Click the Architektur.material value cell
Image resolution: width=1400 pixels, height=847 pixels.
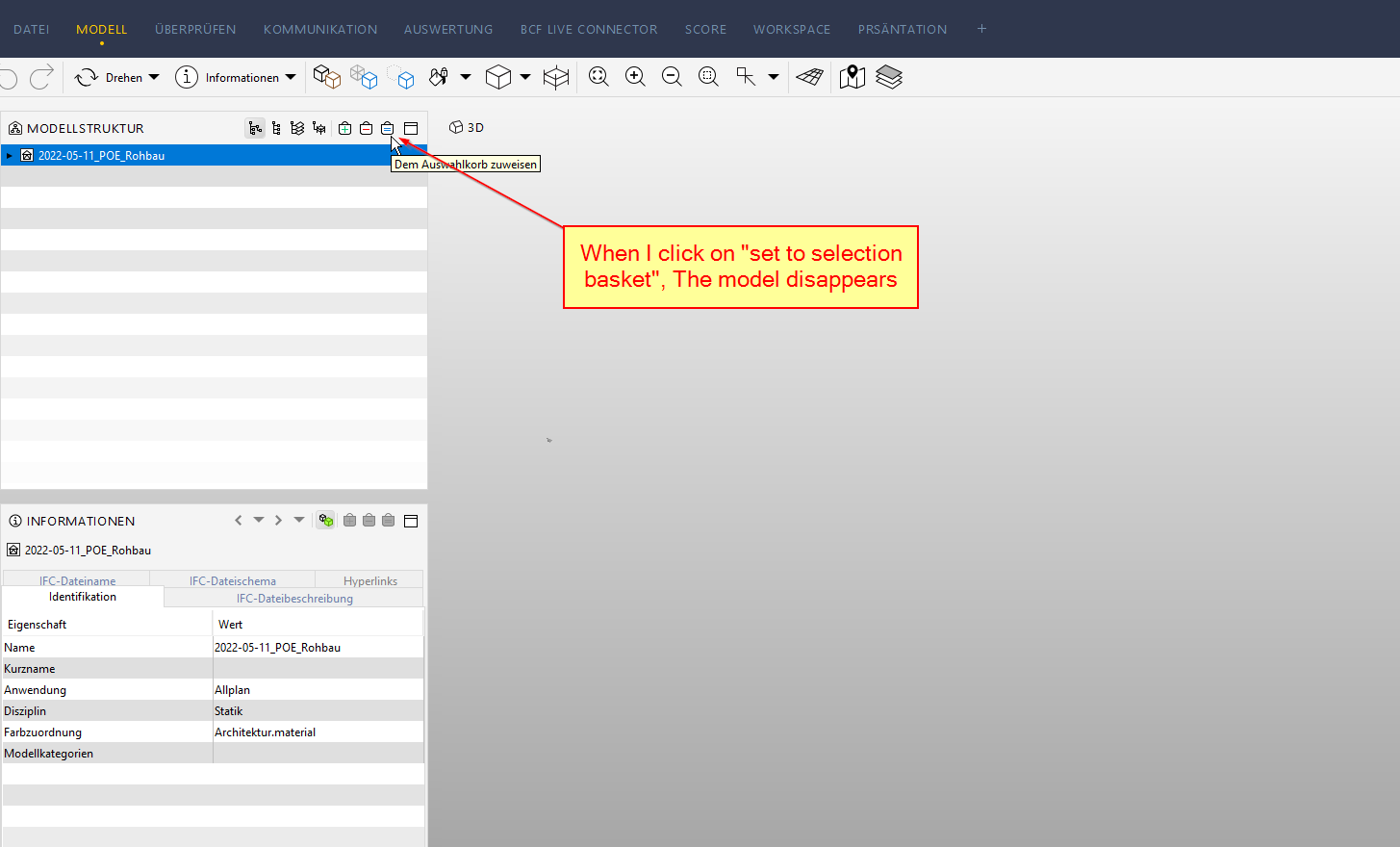click(x=318, y=731)
